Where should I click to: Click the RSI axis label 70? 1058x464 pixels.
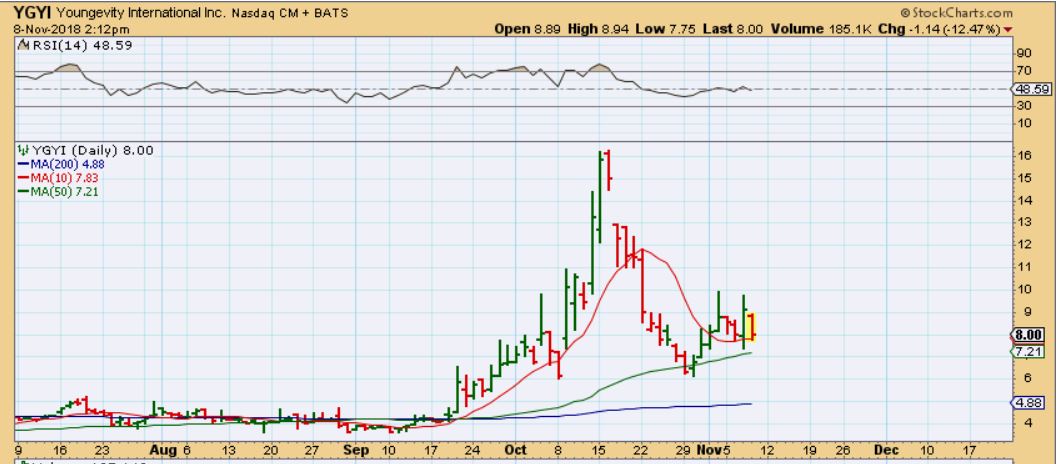1023,71
